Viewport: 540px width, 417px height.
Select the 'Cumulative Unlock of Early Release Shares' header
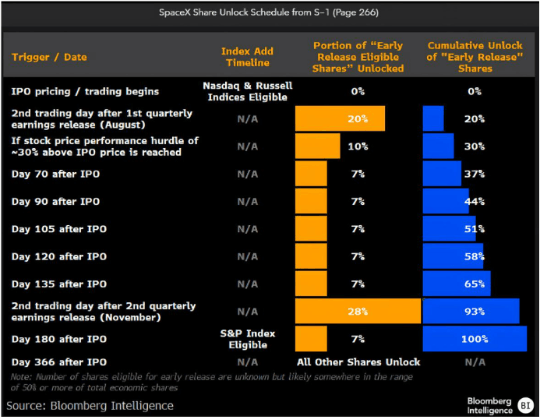pos(475,57)
